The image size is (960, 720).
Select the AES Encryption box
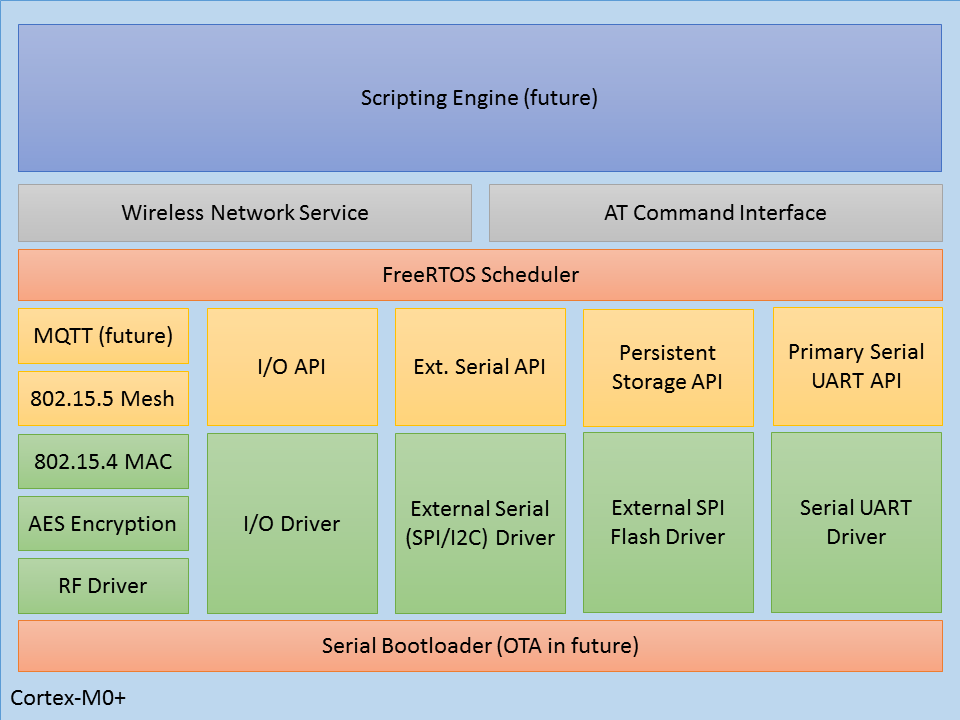(x=103, y=523)
